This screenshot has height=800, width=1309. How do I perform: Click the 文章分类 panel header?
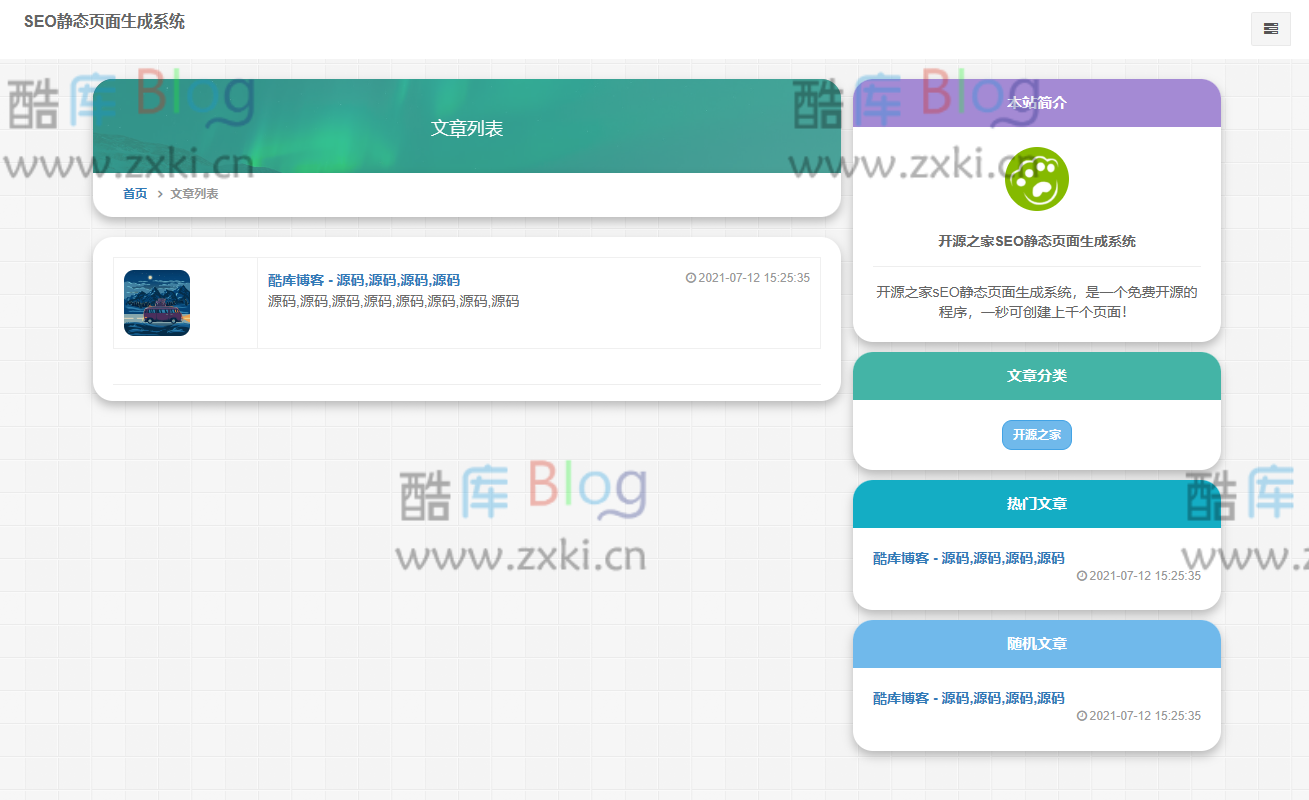point(1036,376)
